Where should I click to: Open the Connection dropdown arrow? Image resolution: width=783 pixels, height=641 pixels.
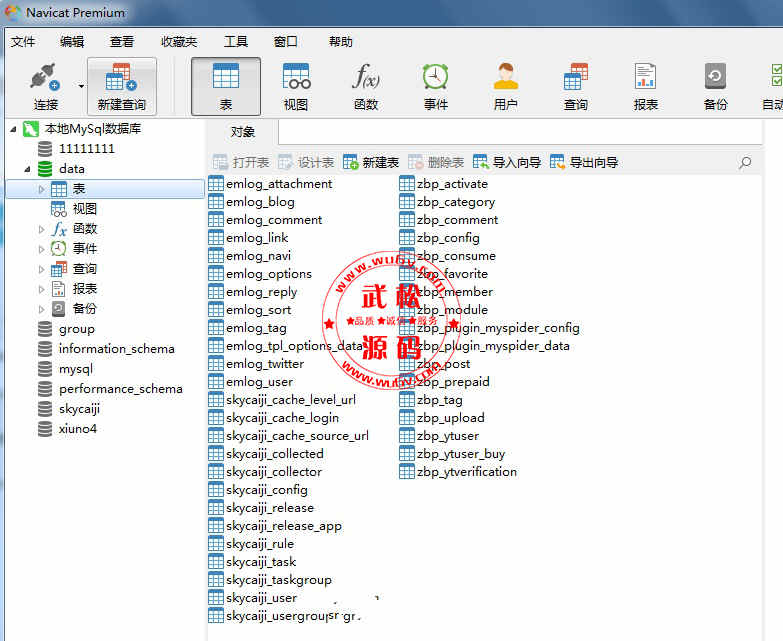81,86
